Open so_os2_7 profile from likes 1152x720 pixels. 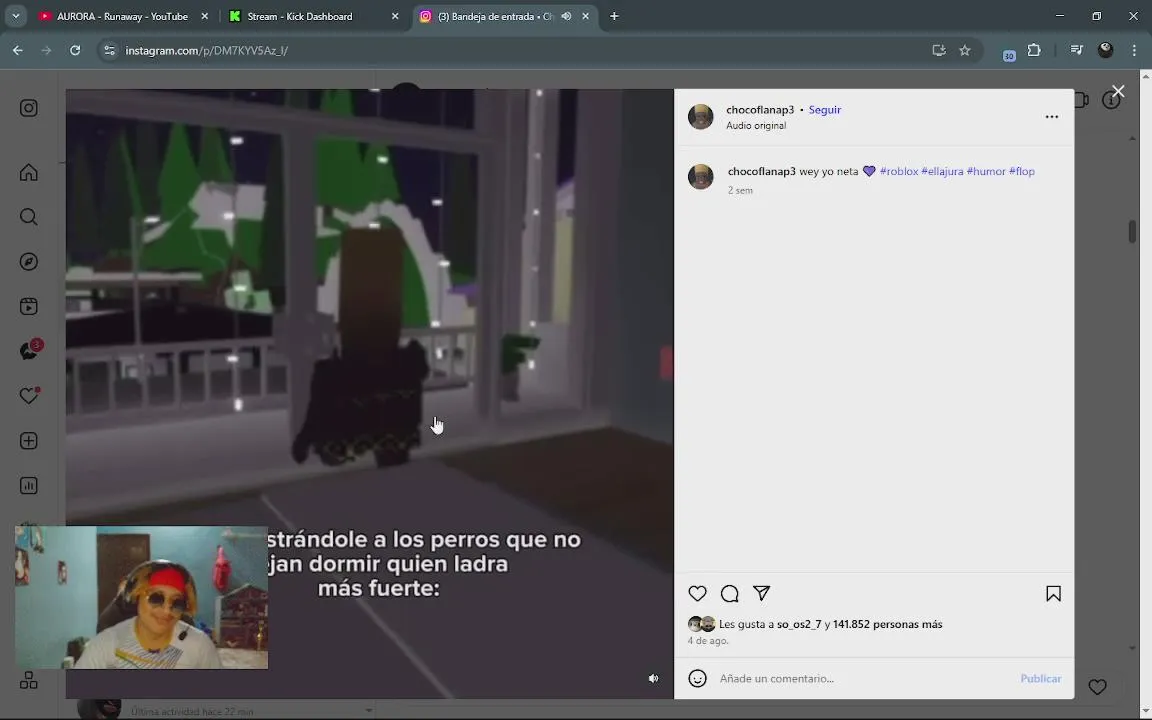point(799,624)
